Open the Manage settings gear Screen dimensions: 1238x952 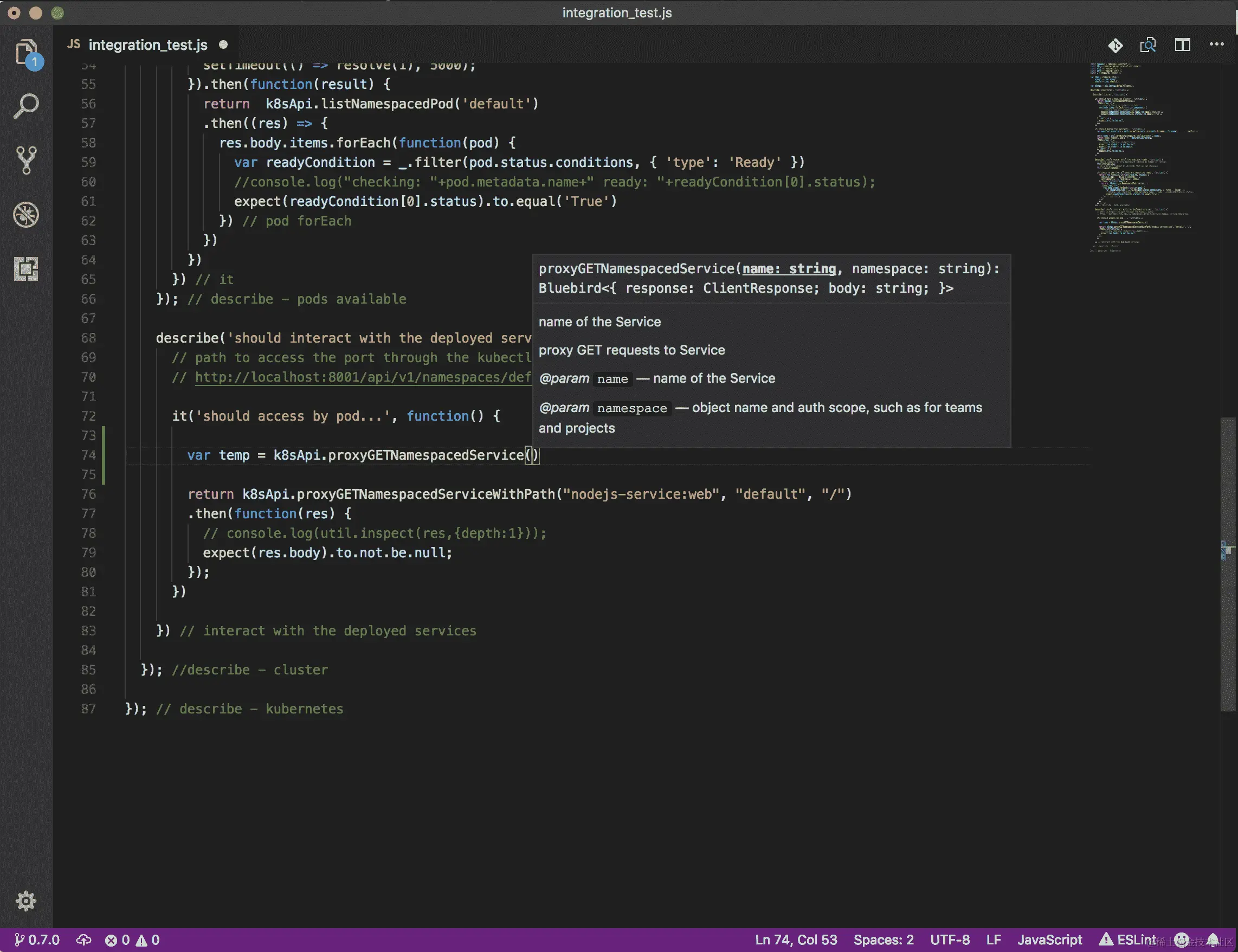26,900
